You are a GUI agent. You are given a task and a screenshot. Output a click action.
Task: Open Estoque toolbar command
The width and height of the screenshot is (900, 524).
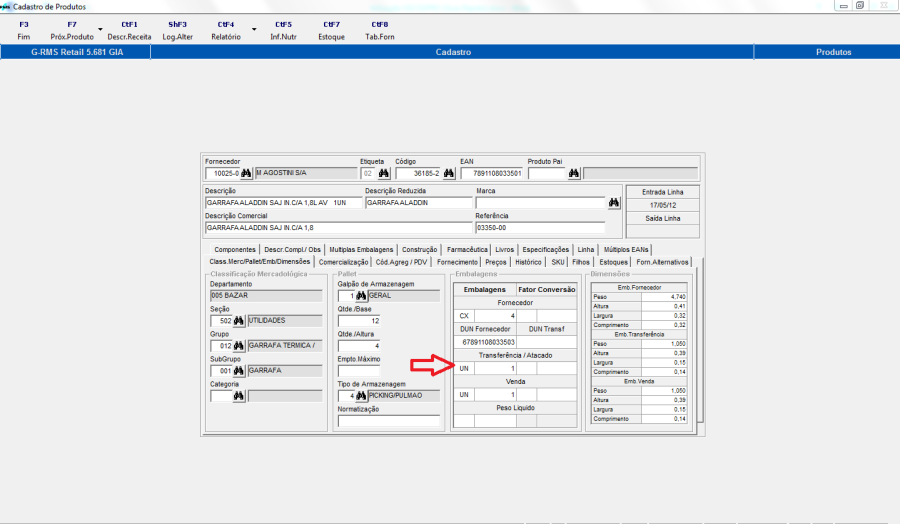[x=331, y=30]
